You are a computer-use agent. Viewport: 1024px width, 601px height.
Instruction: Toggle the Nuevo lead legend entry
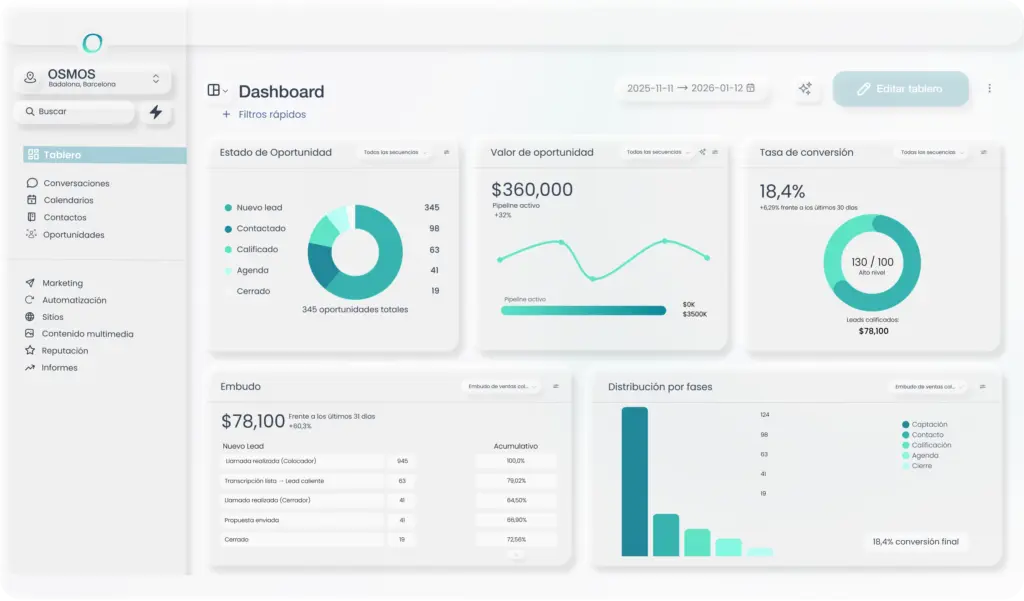pyautogui.click(x=258, y=208)
